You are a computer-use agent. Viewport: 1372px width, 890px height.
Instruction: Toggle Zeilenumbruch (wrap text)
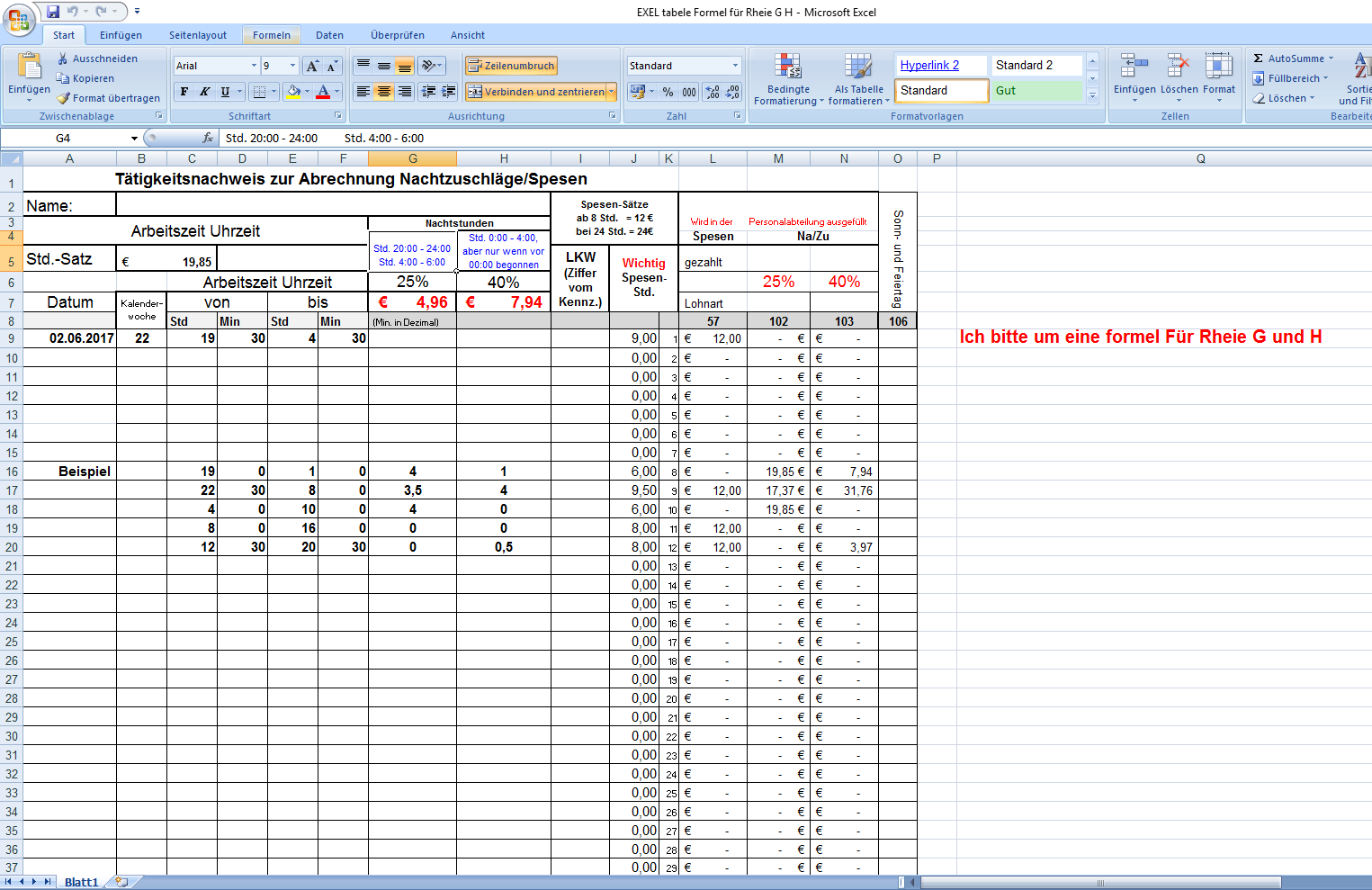[x=510, y=65]
